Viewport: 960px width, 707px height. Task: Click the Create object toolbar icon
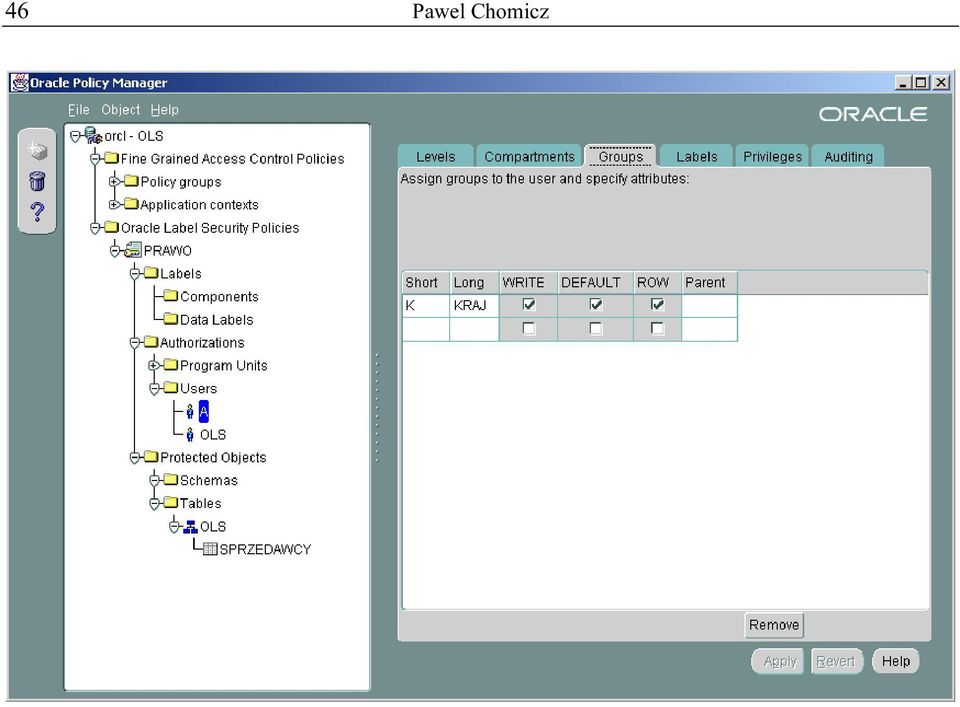(x=37, y=149)
